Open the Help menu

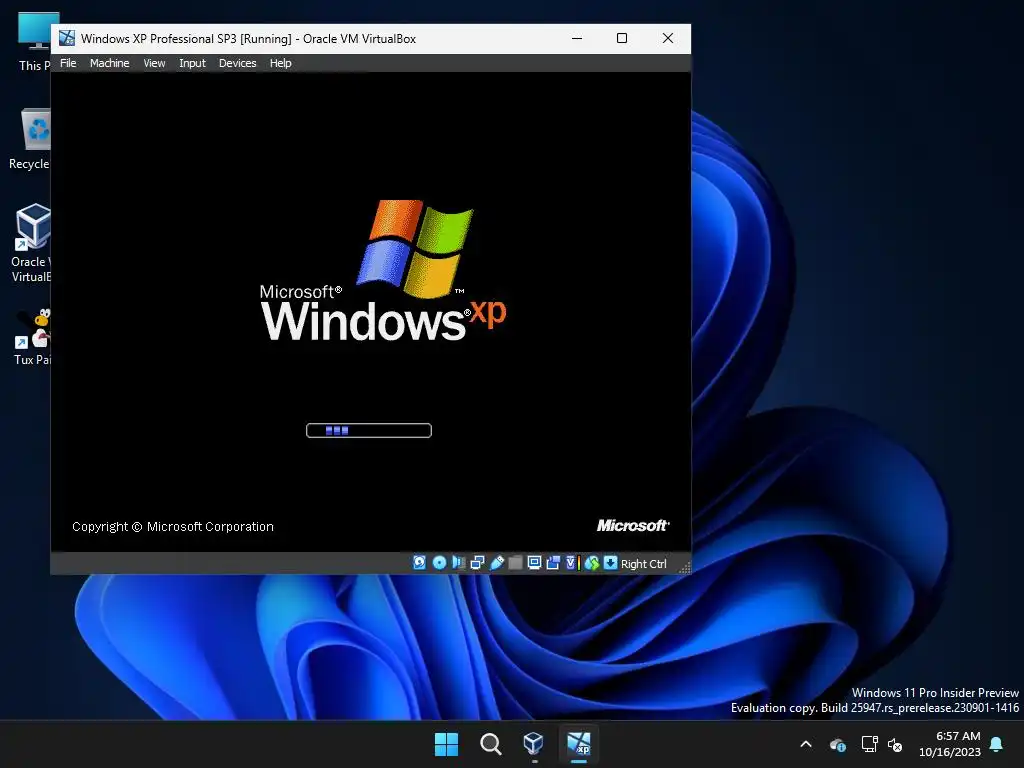tap(280, 63)
